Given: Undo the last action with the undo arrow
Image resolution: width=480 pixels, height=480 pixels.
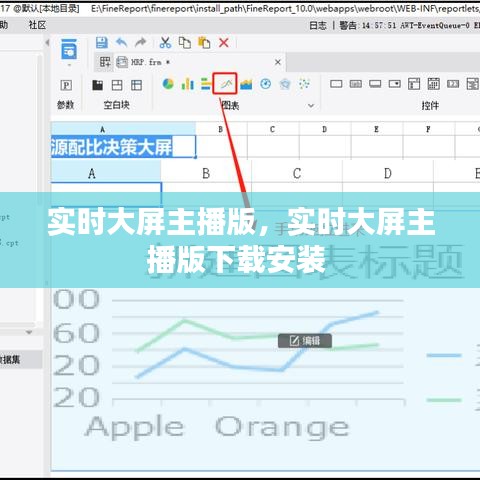Looking at the screenshot, I should (x=121, y=43).
